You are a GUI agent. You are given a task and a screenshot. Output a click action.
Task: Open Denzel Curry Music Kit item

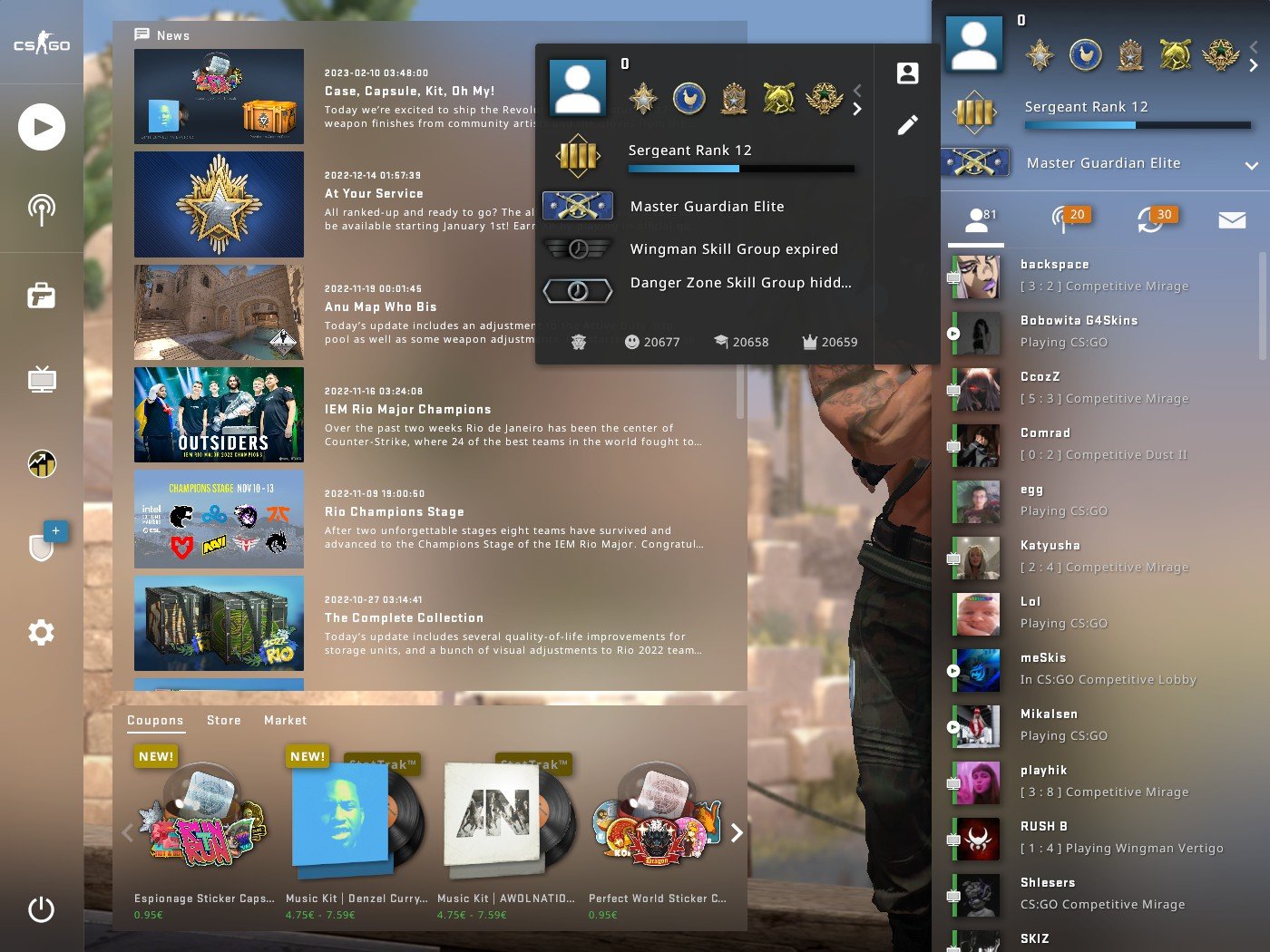(x=357, y=832)
